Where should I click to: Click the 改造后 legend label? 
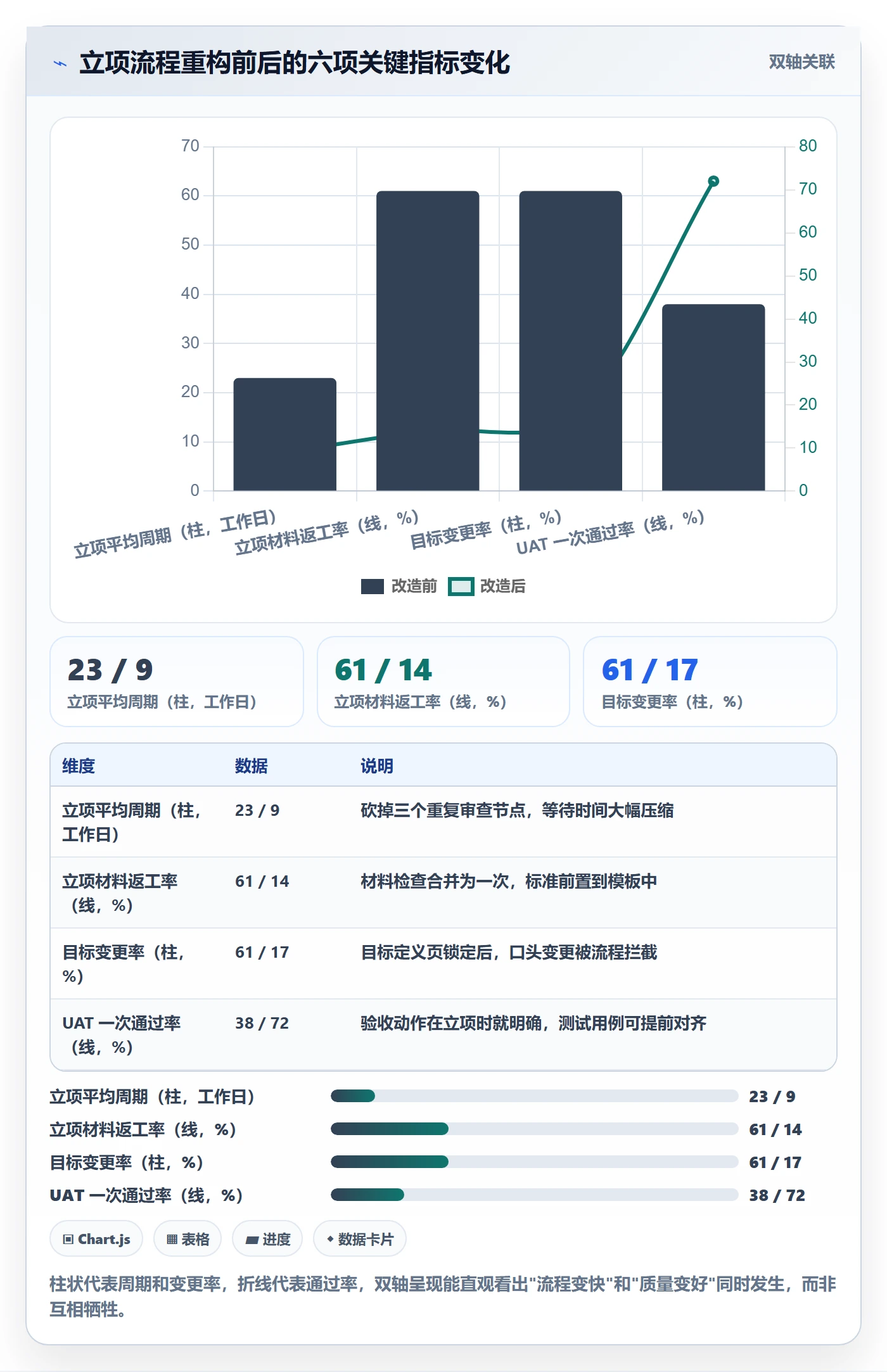click(502, 586)
